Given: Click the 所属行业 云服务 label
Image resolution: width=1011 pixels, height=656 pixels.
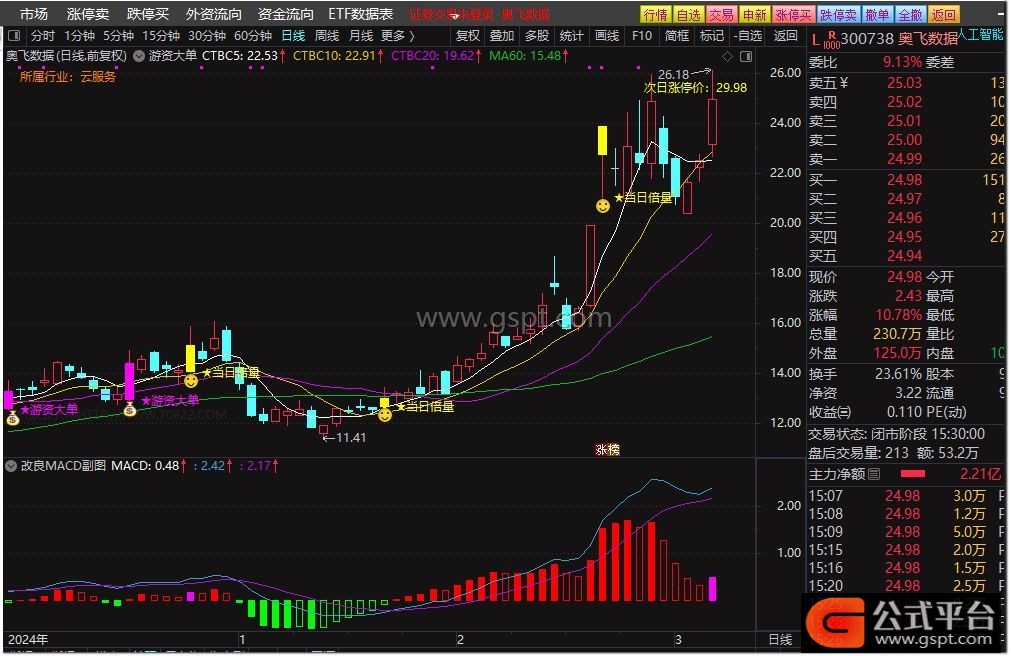Looking at the screenshot, I should [x=68, y=77].
